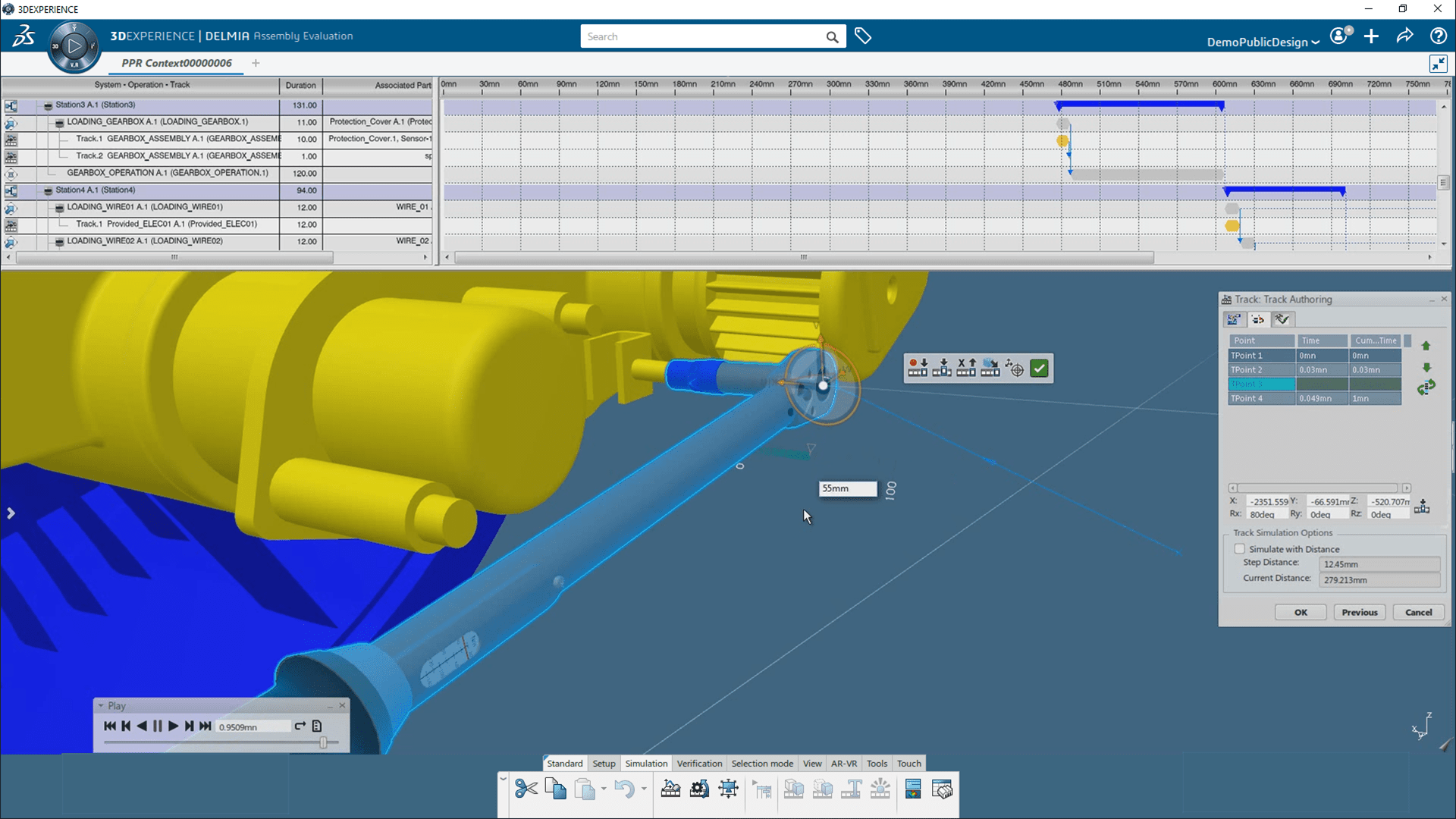Click the record-point icon in floating toolbar

918,369
